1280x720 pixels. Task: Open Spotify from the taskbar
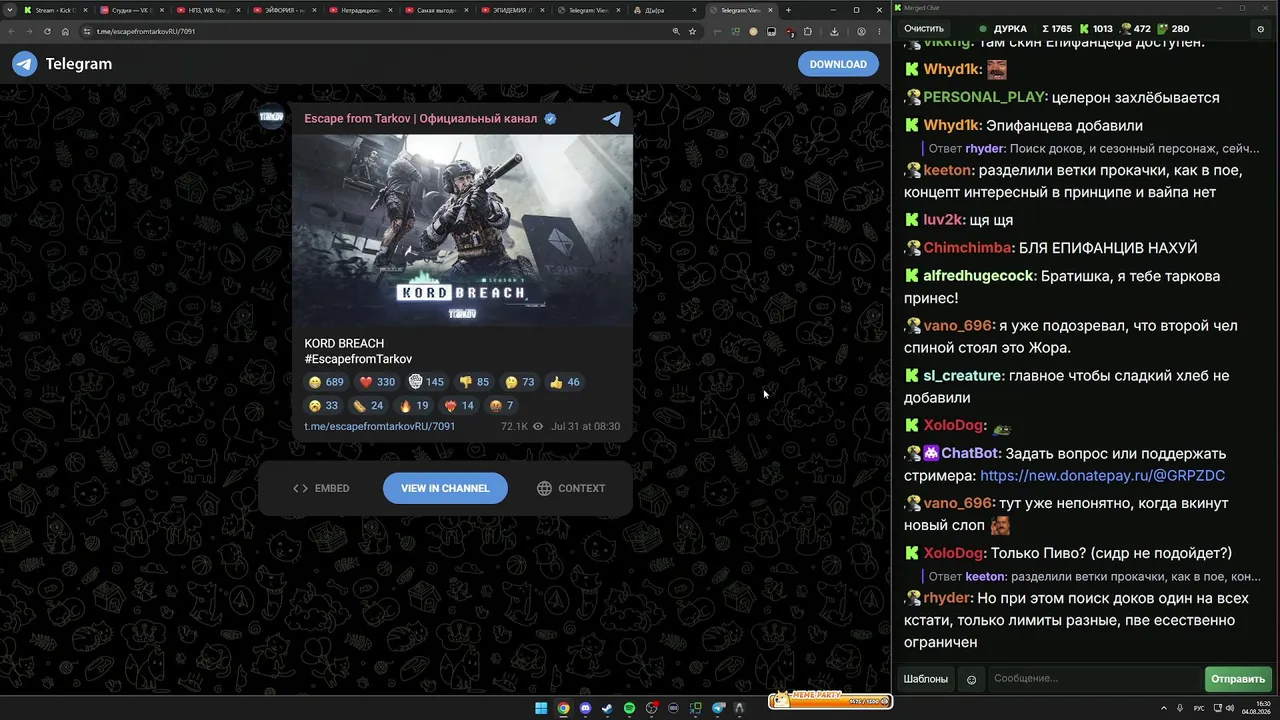(x=629, y=708)
